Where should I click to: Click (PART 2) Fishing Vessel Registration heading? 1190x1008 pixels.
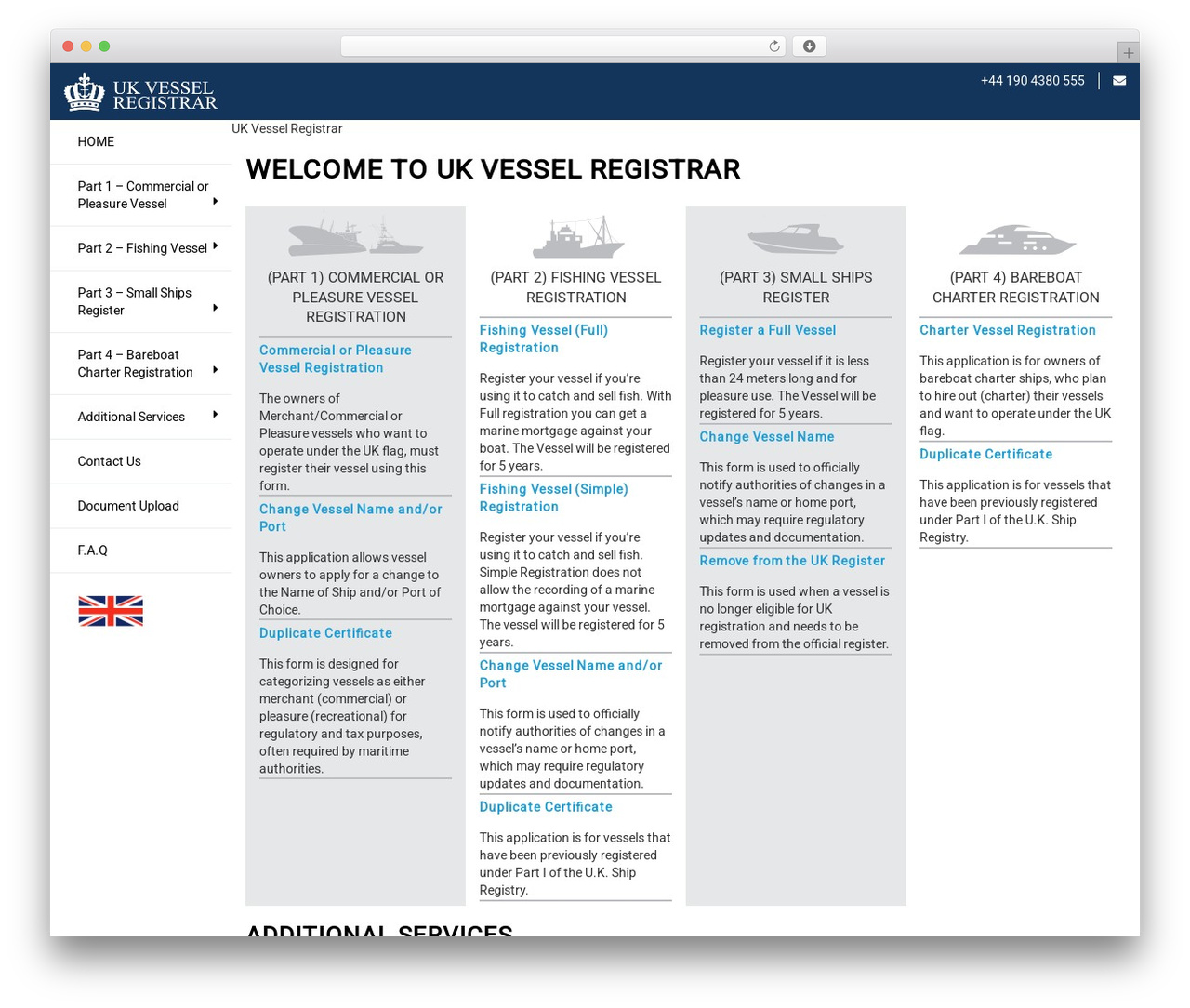click(x=576, y=287)
